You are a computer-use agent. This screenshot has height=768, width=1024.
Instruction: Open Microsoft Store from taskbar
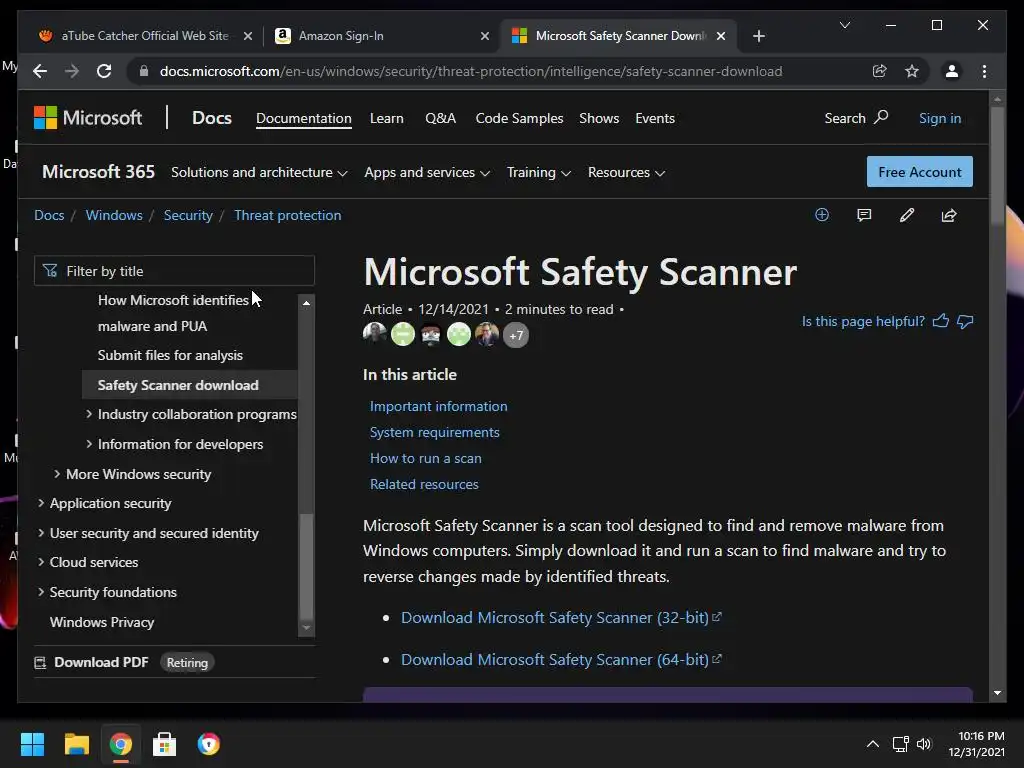(165, 744)
